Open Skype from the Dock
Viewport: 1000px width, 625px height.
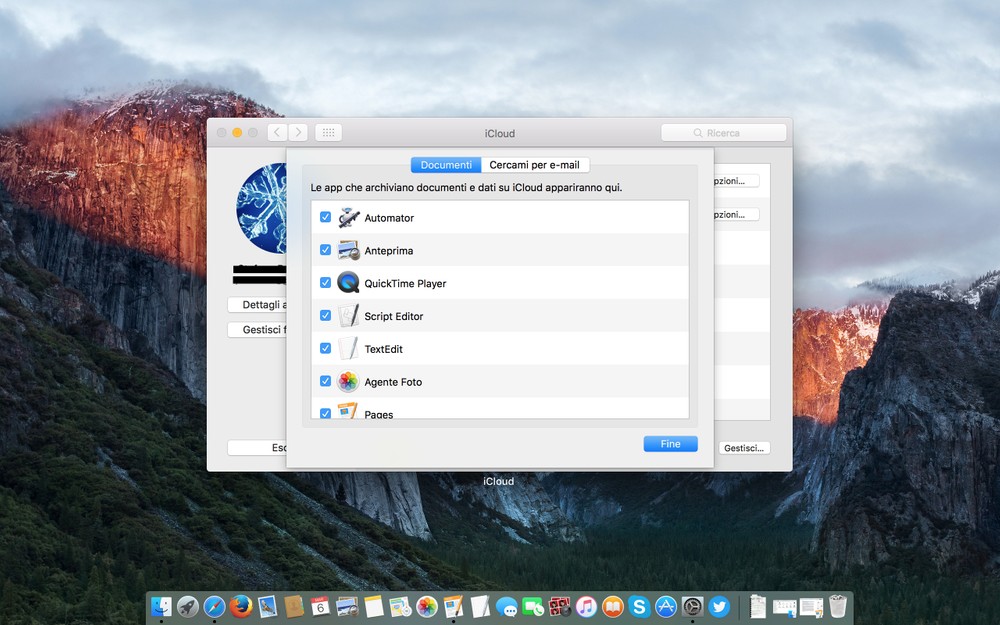[x=640, y=606]
